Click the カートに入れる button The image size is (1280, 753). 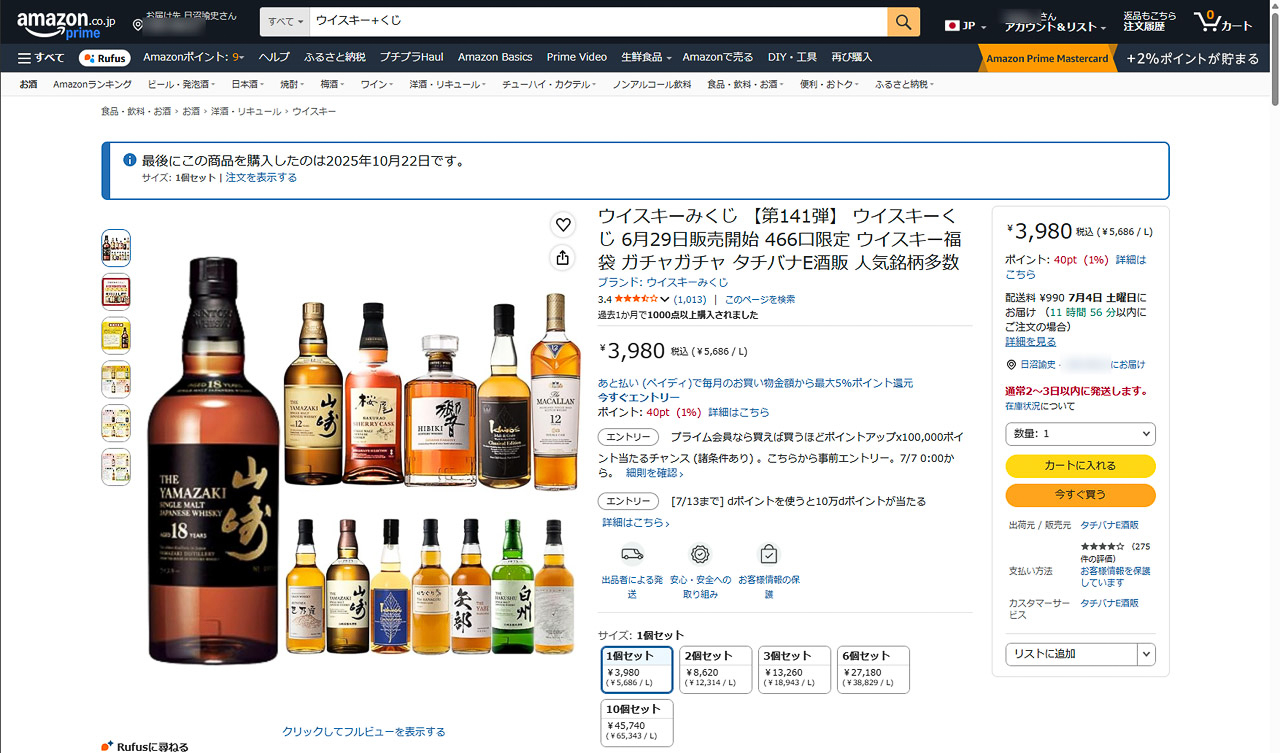coord(1080,466)
